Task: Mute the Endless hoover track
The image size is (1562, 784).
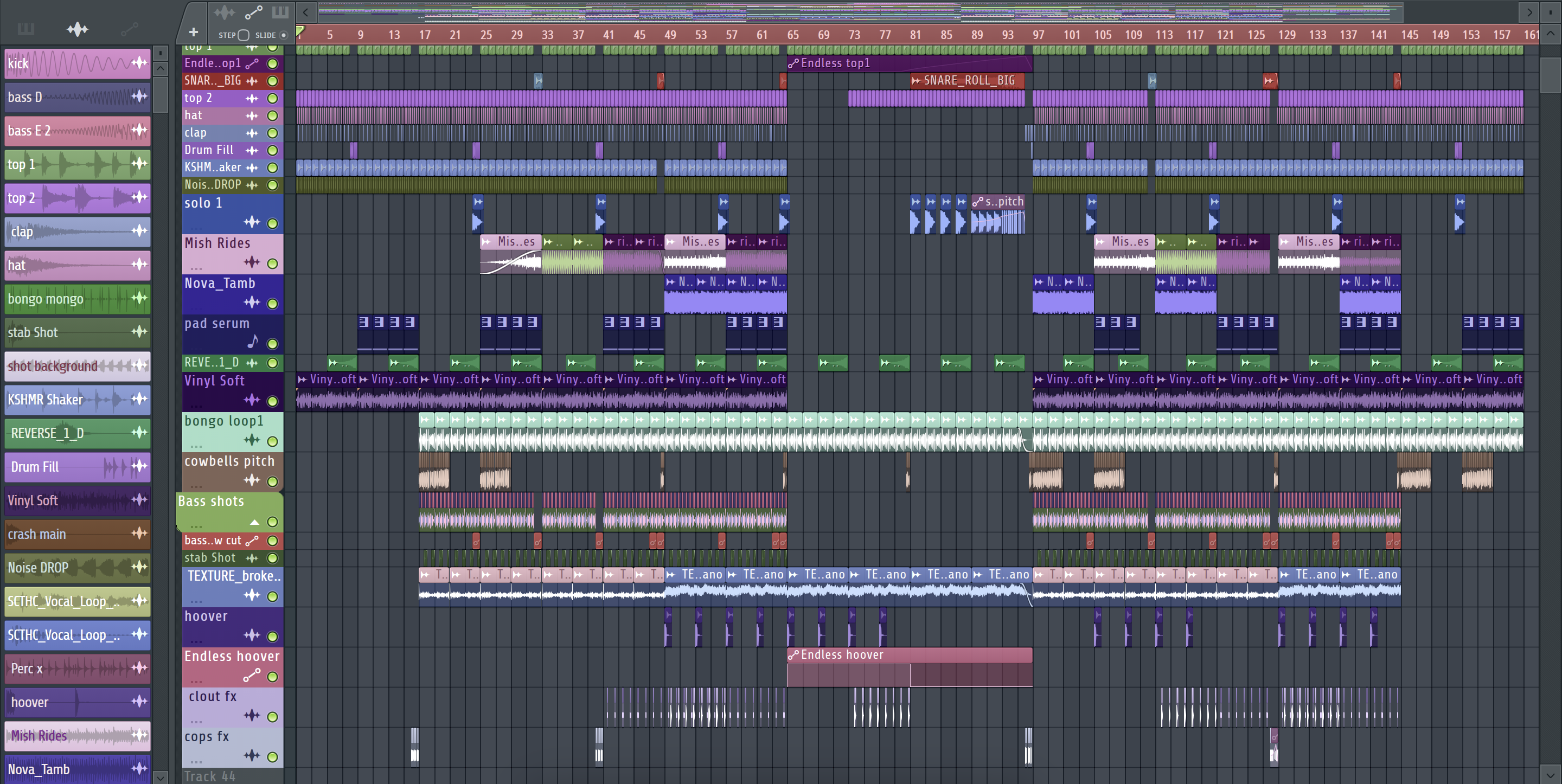Action: (x=273, y=677)
